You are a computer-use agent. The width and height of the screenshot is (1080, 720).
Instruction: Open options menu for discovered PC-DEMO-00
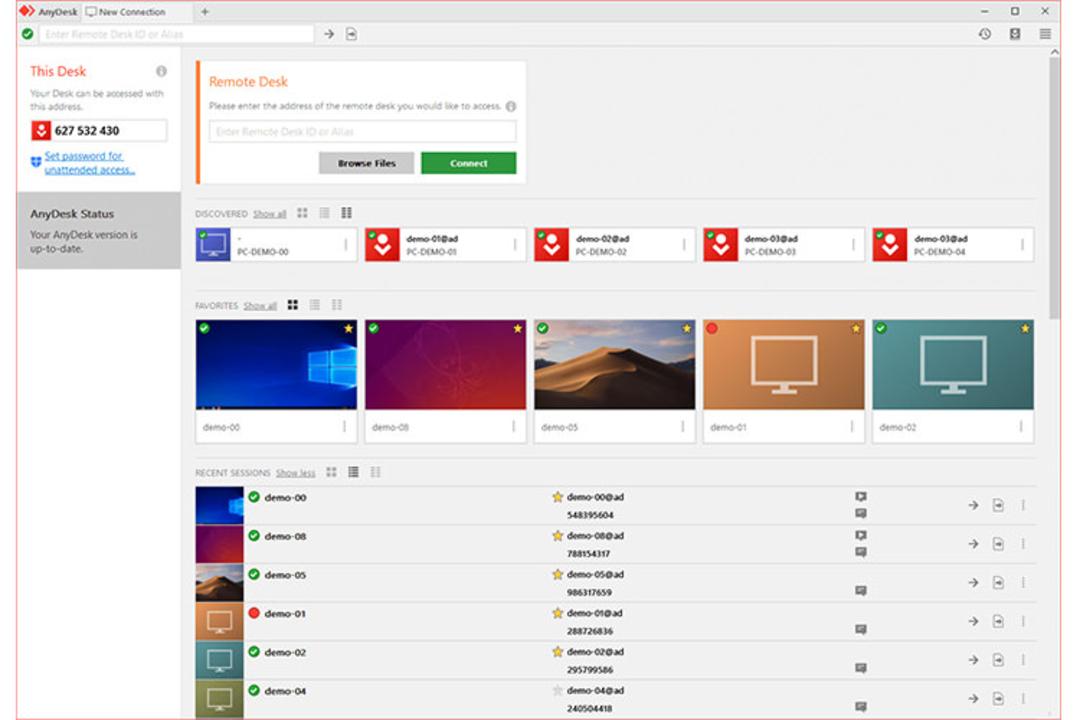[346, 245]
